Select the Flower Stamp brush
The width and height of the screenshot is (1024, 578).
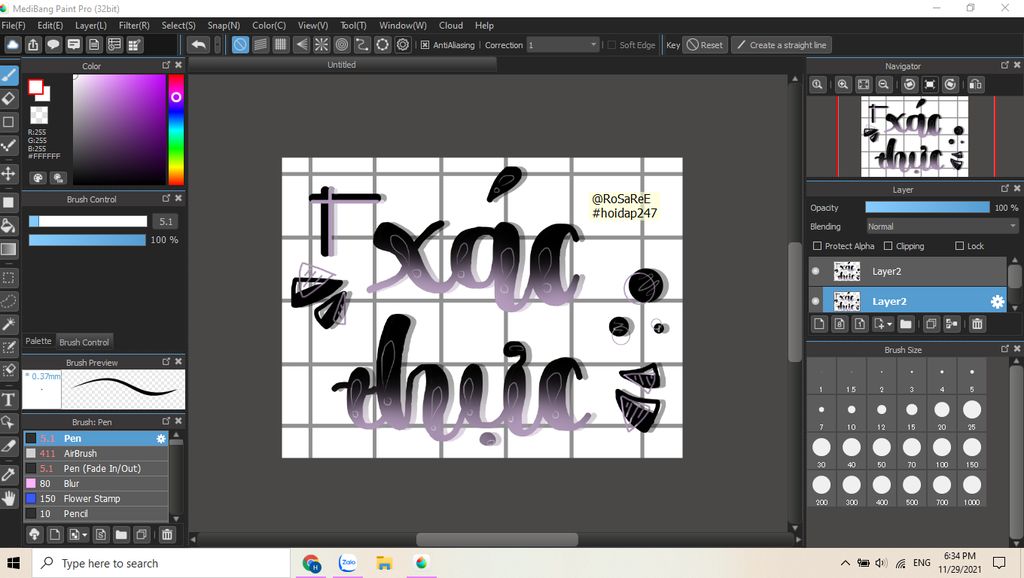(x=96, y=499)
